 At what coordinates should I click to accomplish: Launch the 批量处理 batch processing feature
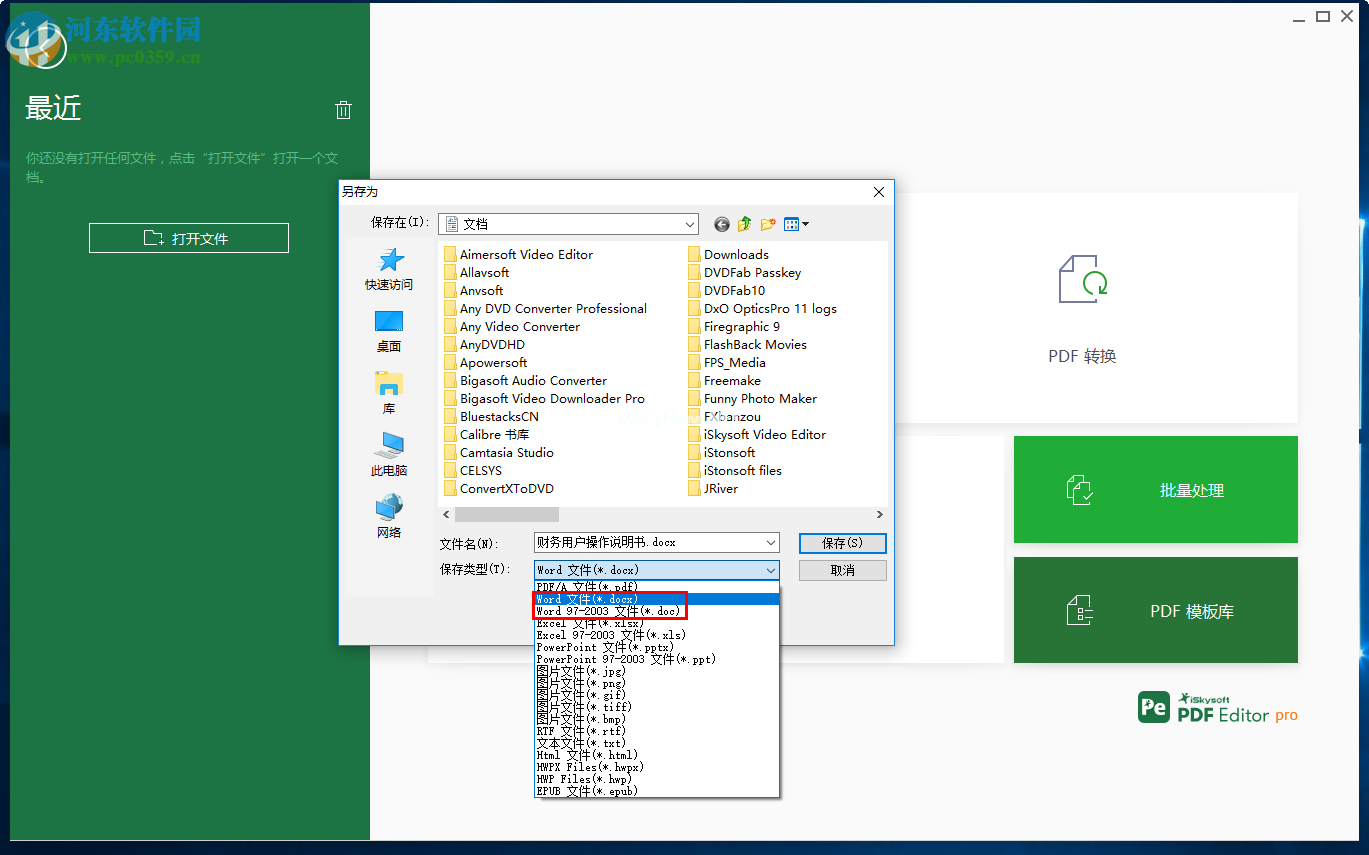[x=1155, y=489]
